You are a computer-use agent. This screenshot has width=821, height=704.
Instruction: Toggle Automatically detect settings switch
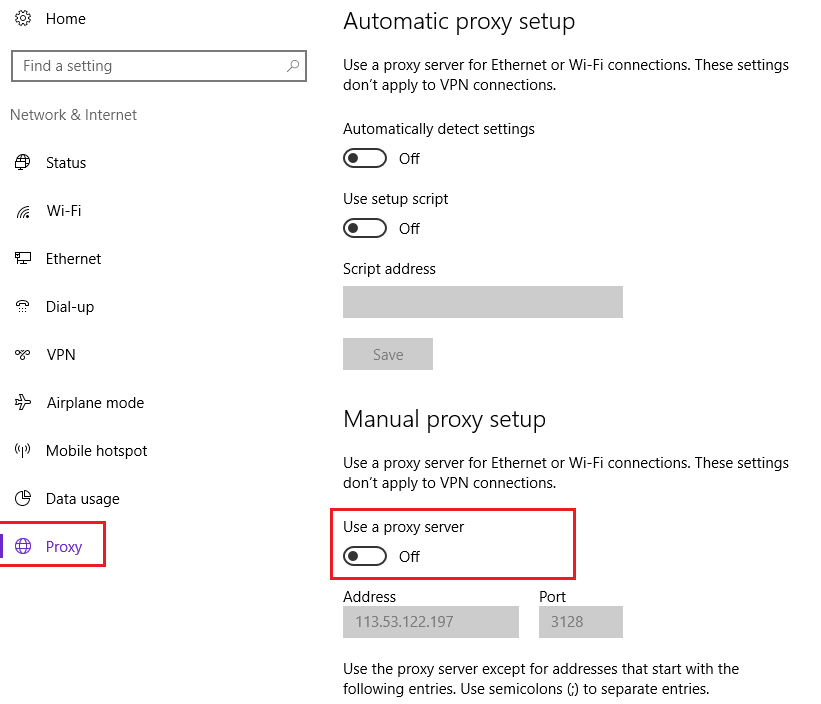pos(365,158)
